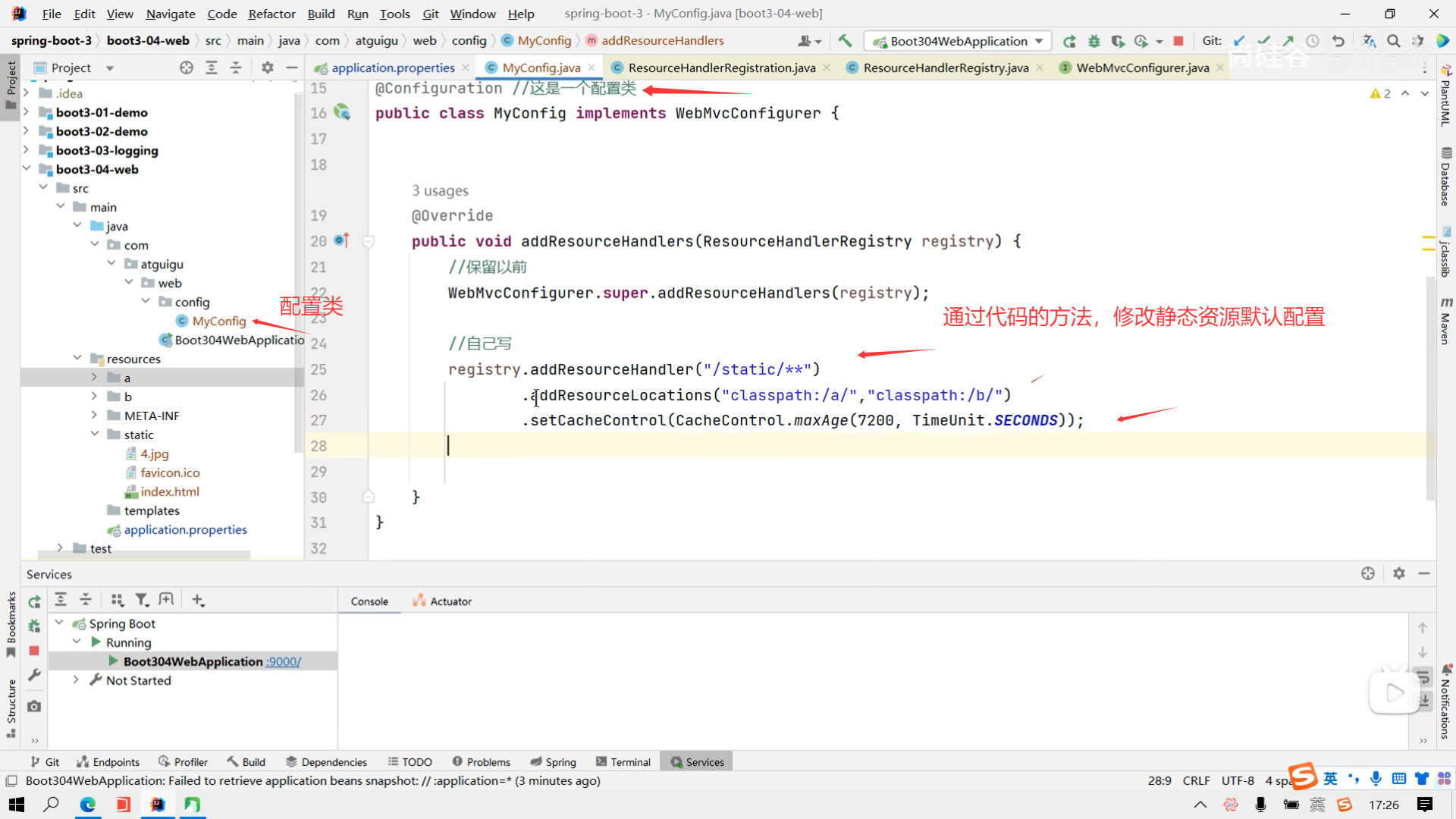The width and height of the screenshot is (1456, 819).
Task: Toggle the Maven side panel
Action: (x=1445, y=322)
